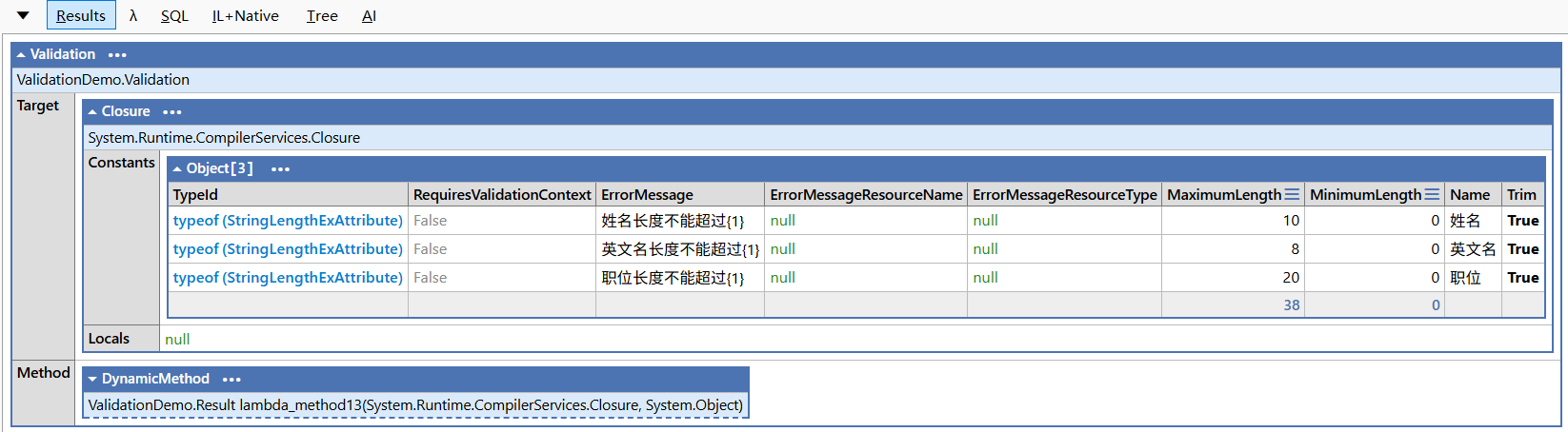Select the MaximumLength total cell showing 38
The height and width of the screenshot is (432, 1568).
[x=1291, y=305]
